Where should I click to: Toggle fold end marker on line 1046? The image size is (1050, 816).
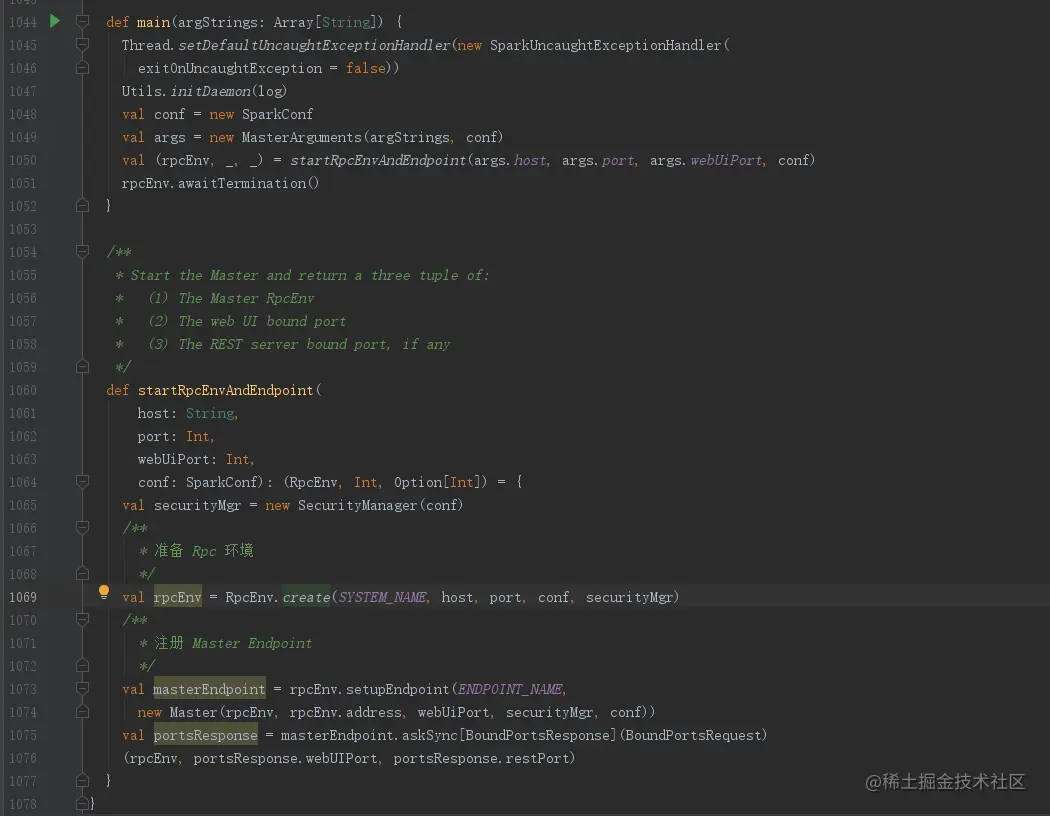[x=82, y=68]
